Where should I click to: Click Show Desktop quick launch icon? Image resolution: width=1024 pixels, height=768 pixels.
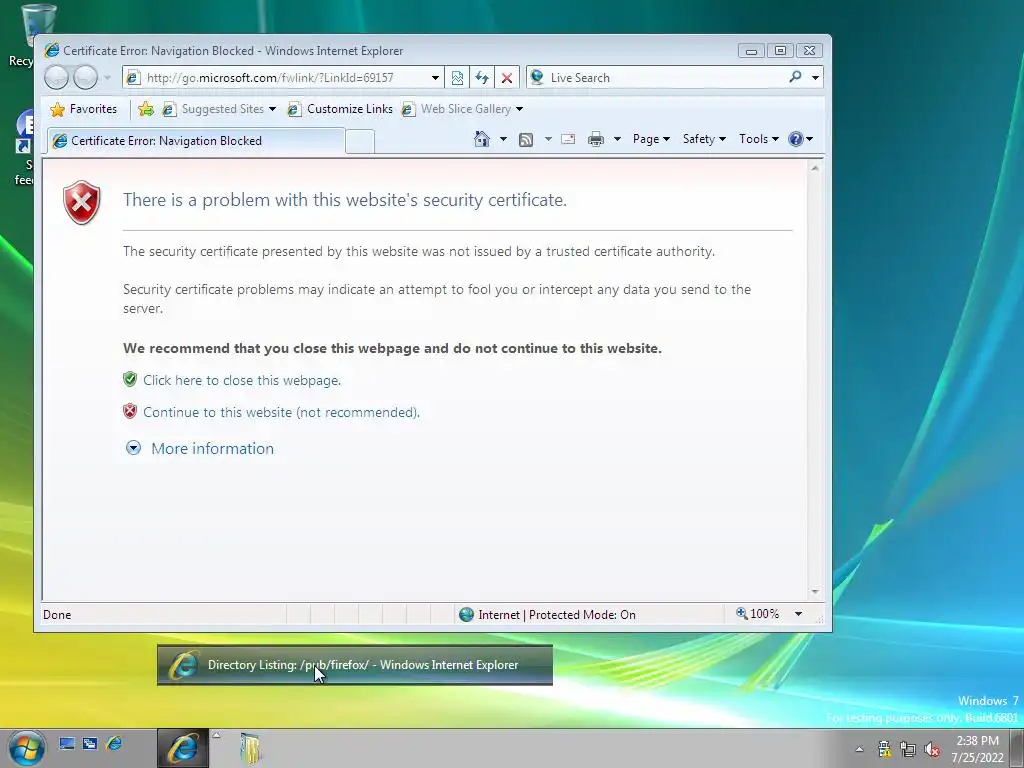coord(67,743)
